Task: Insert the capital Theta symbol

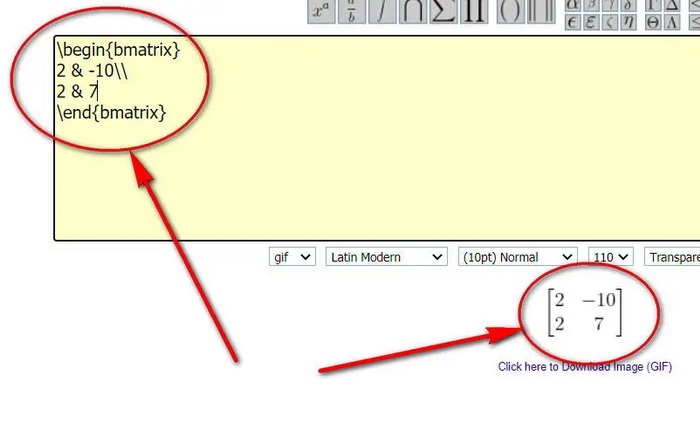Action: pos(653,21)
